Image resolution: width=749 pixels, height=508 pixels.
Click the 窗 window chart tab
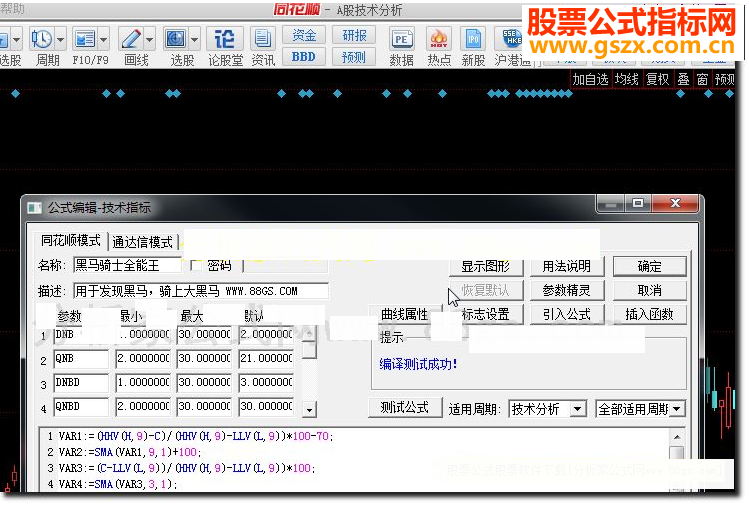(x=702, y=79)
